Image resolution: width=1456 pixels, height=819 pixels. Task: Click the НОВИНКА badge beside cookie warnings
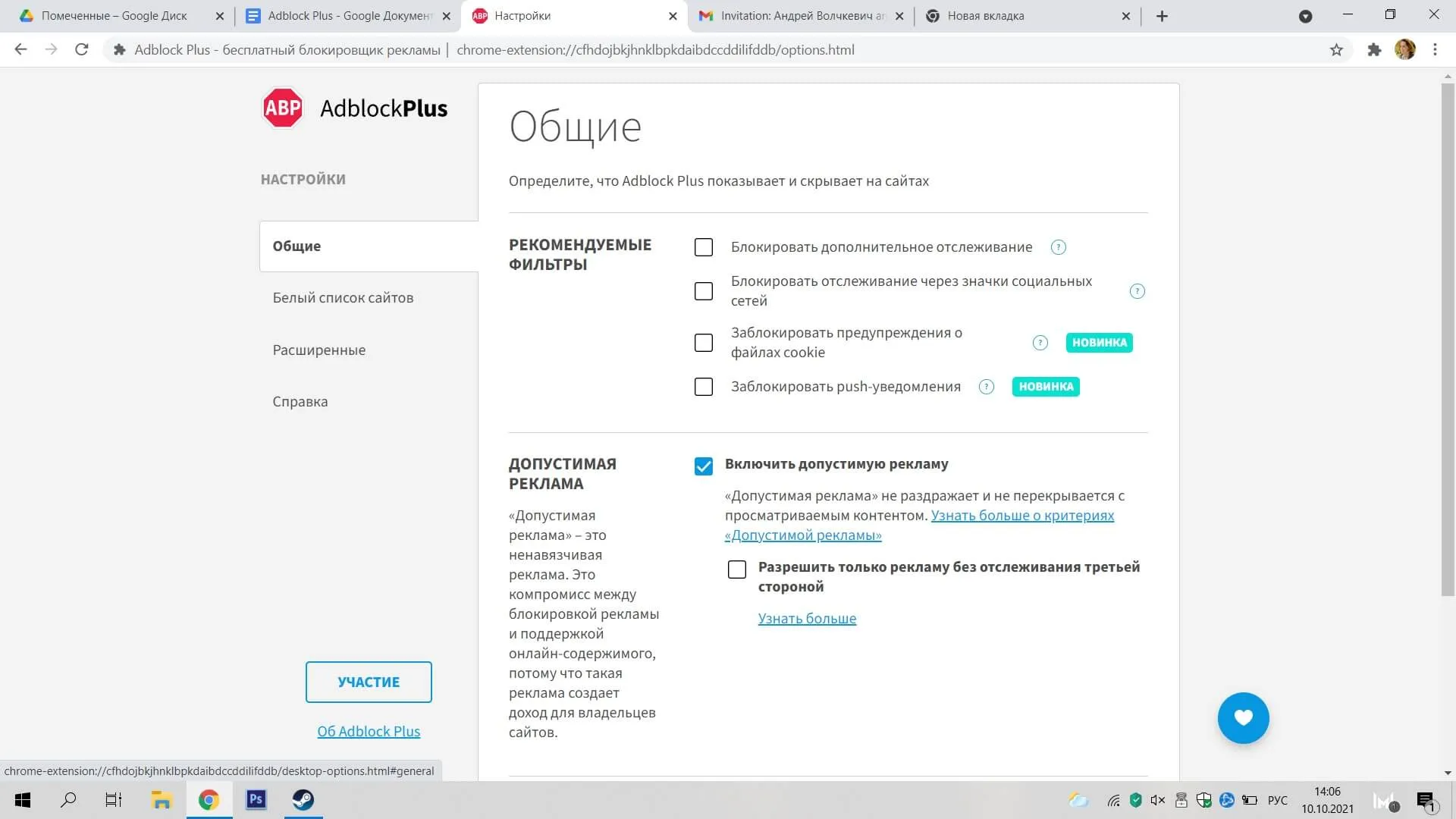tap(1099, 343)
